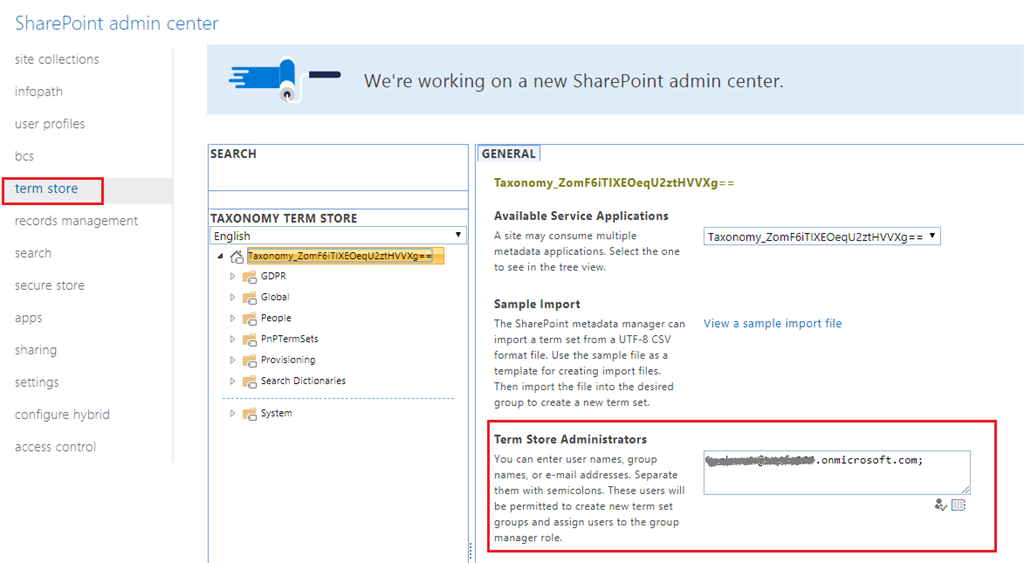Click the taxonomy root home icon
This screenshot has width=1024, height=563.
coord(236,257)
